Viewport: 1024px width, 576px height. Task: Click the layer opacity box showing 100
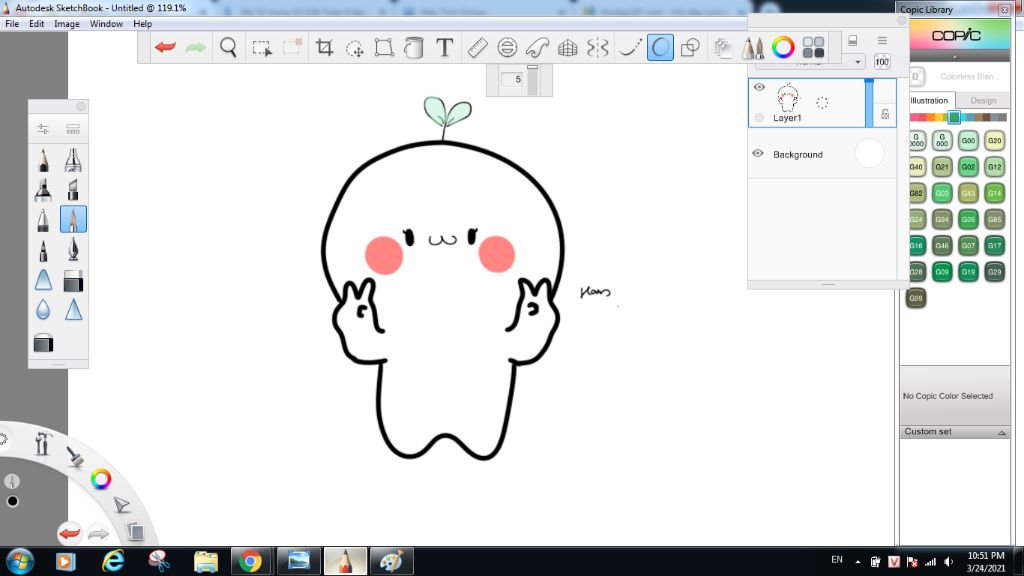click(x=882, y=62)
